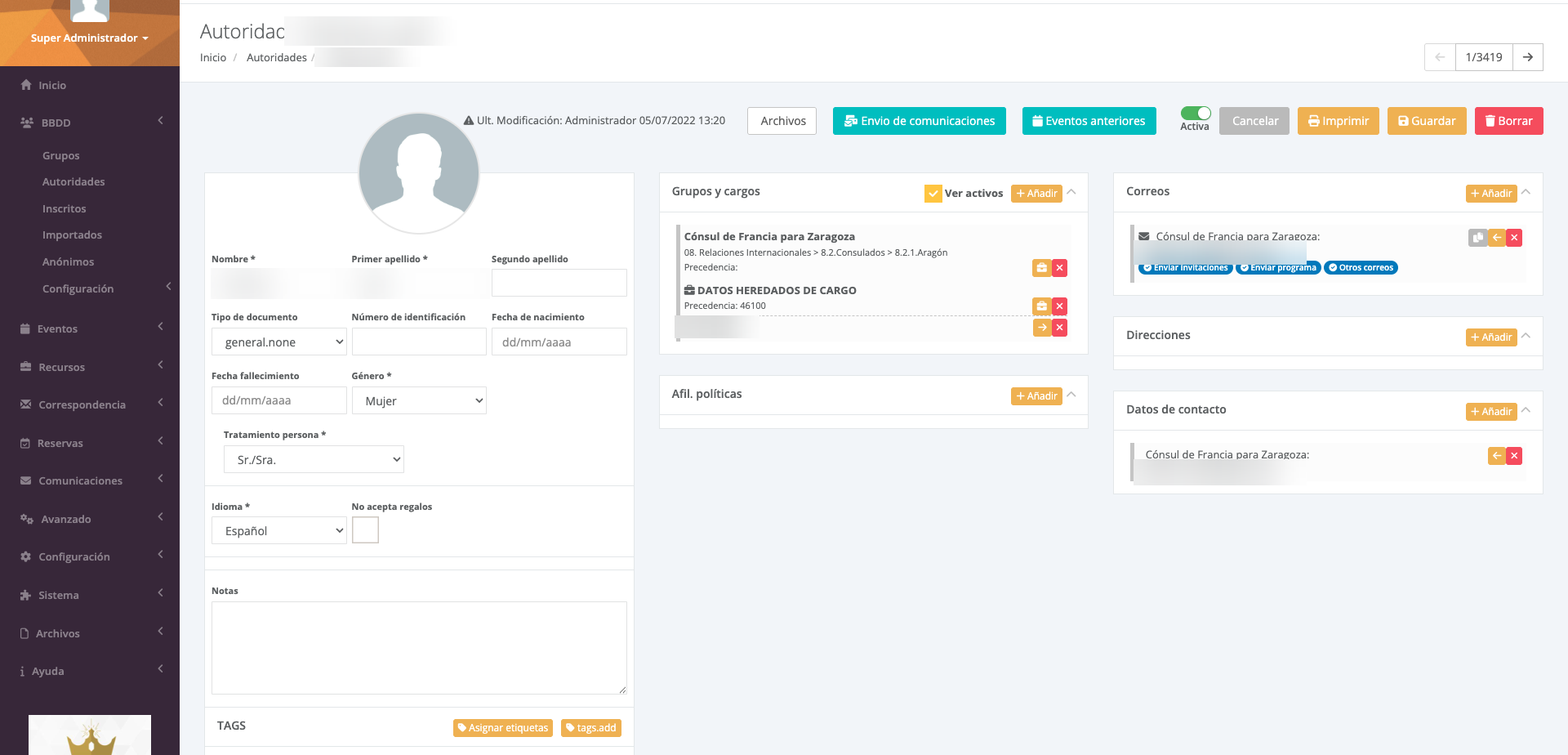
Task: Click the left-arrow icon in the Correos entry
Action: click(x=1496, y=238)
